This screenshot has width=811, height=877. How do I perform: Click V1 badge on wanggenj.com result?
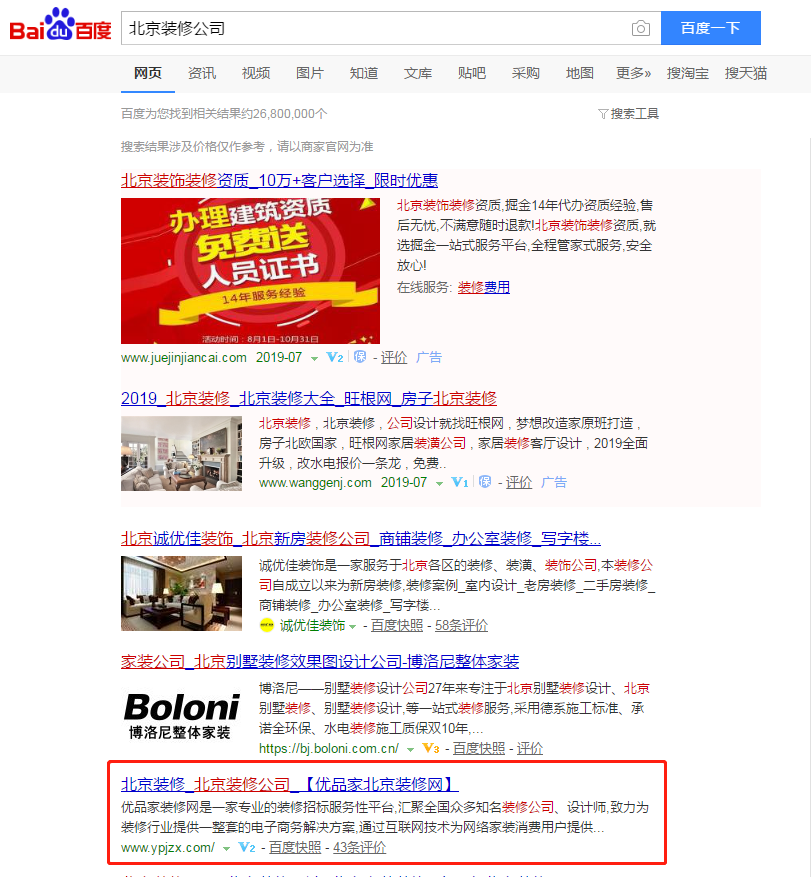(459, 482)
